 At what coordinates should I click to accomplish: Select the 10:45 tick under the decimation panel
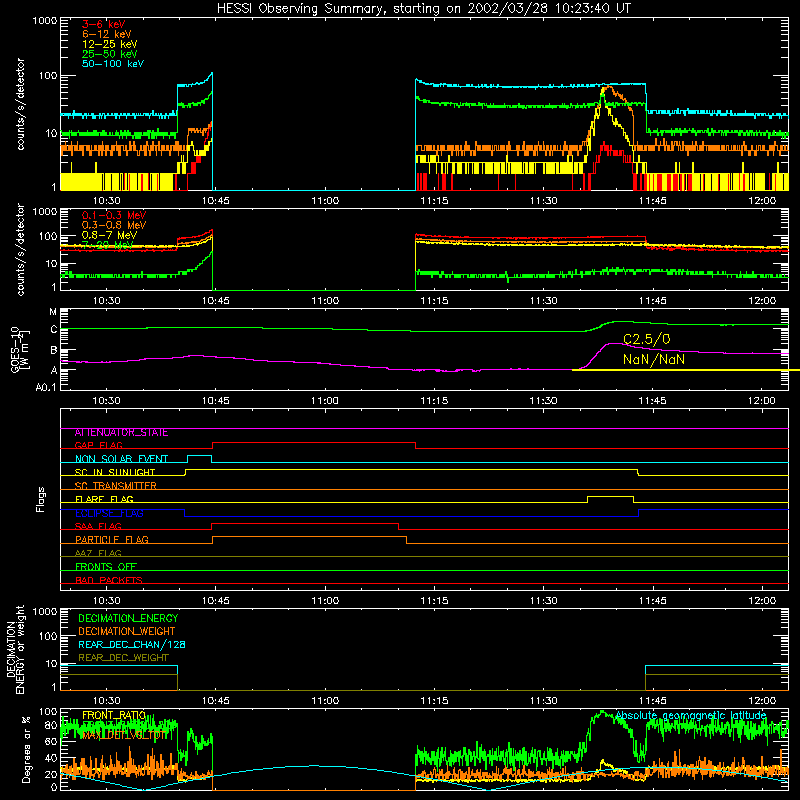tap(215, 701)
